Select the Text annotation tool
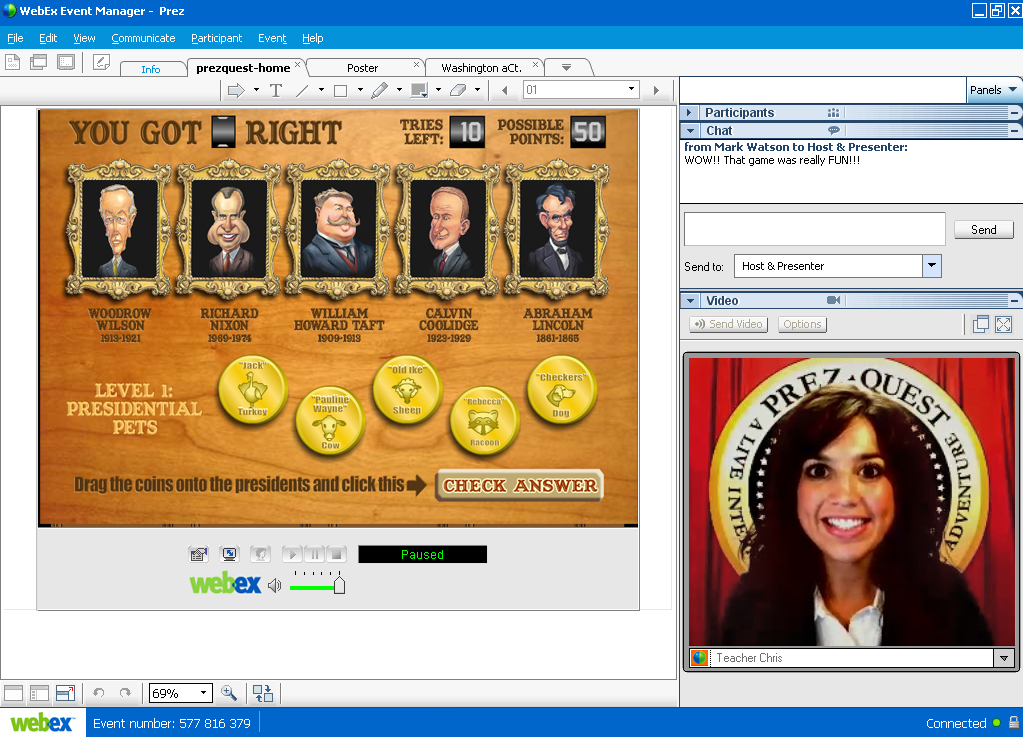This screenshot has height=737, width=1023. point(276,91)
